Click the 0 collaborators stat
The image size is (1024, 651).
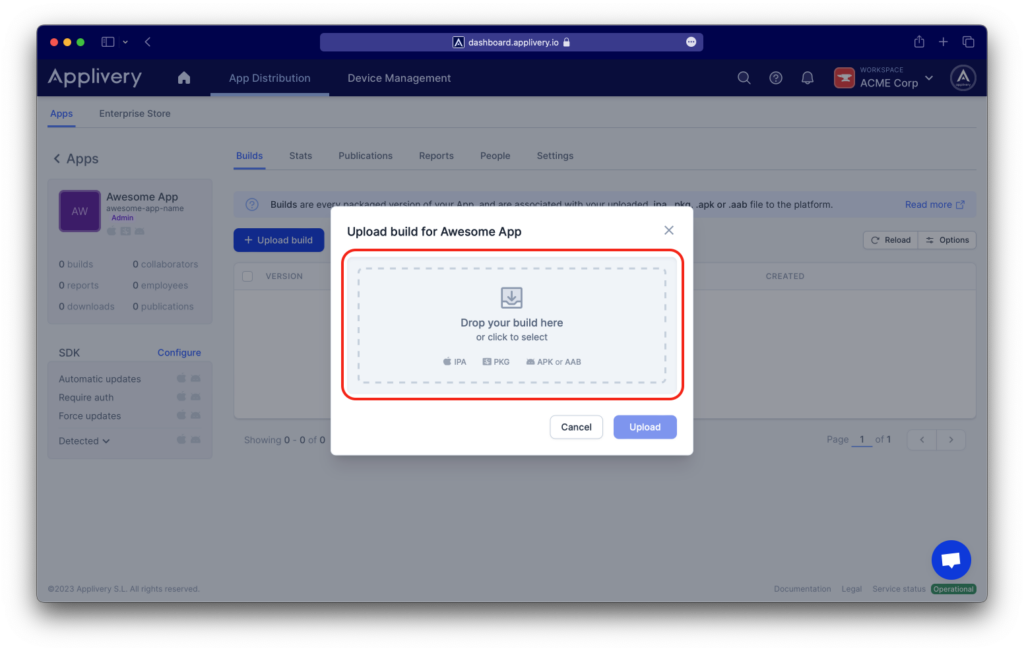coord(165,264)
